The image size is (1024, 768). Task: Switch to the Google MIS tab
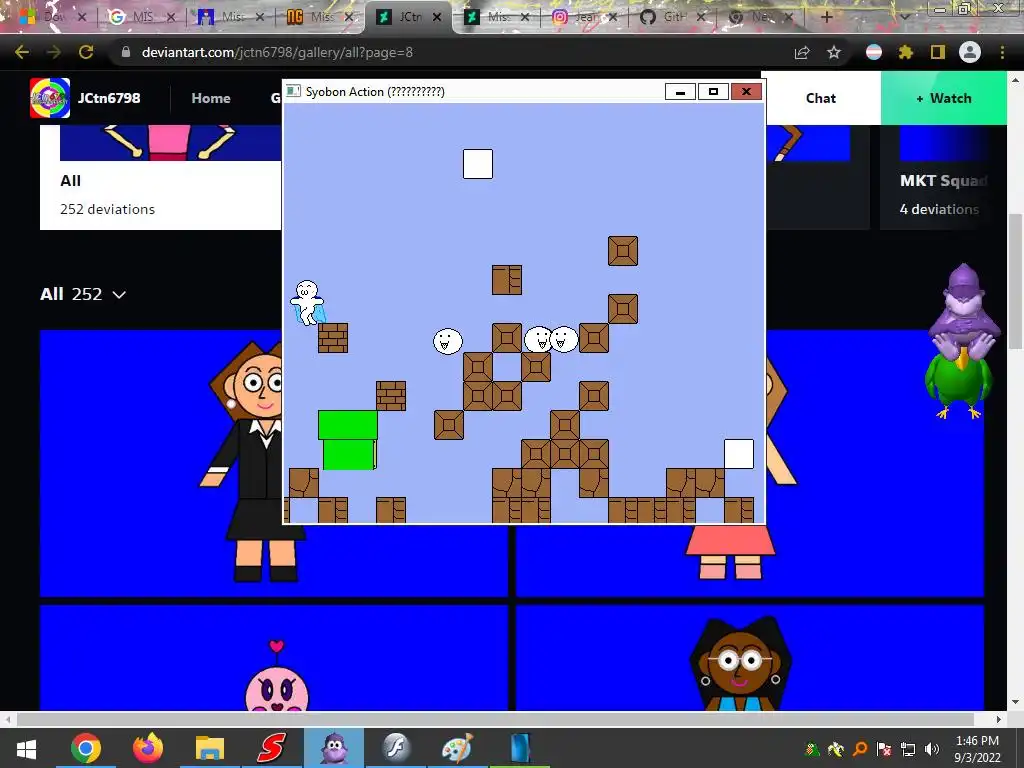tap(142, 17)
